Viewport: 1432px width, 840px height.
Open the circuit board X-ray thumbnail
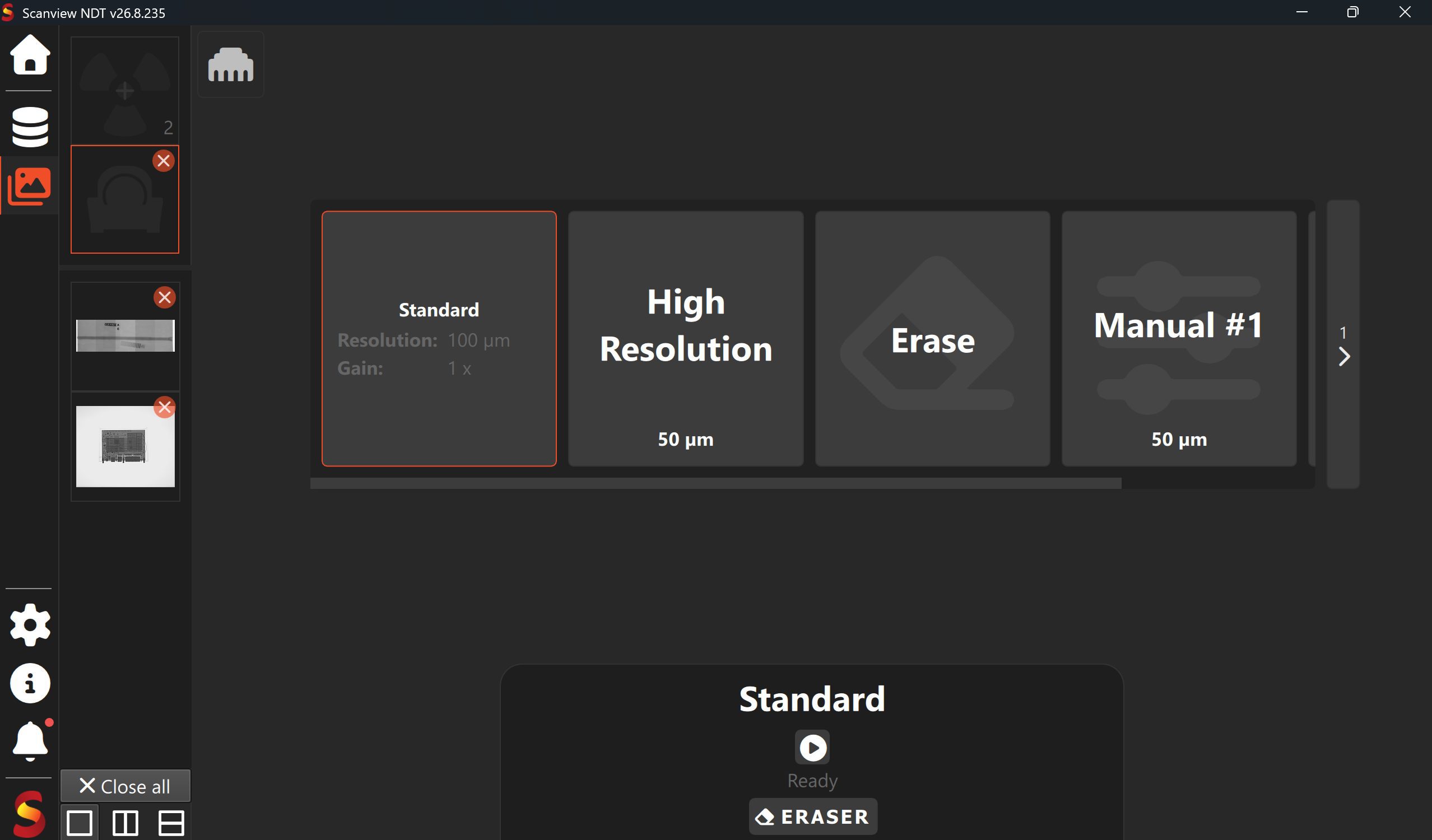coord(125,446)
